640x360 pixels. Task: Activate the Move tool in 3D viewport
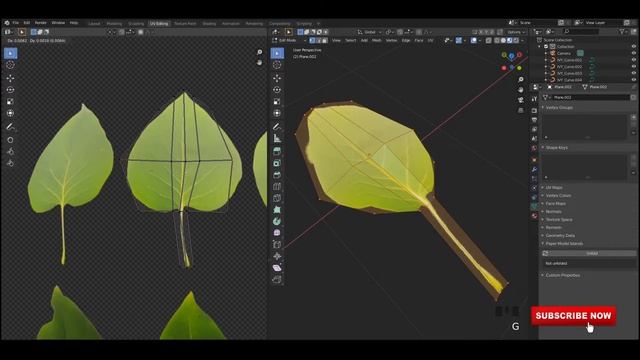[x=277, y=78]
